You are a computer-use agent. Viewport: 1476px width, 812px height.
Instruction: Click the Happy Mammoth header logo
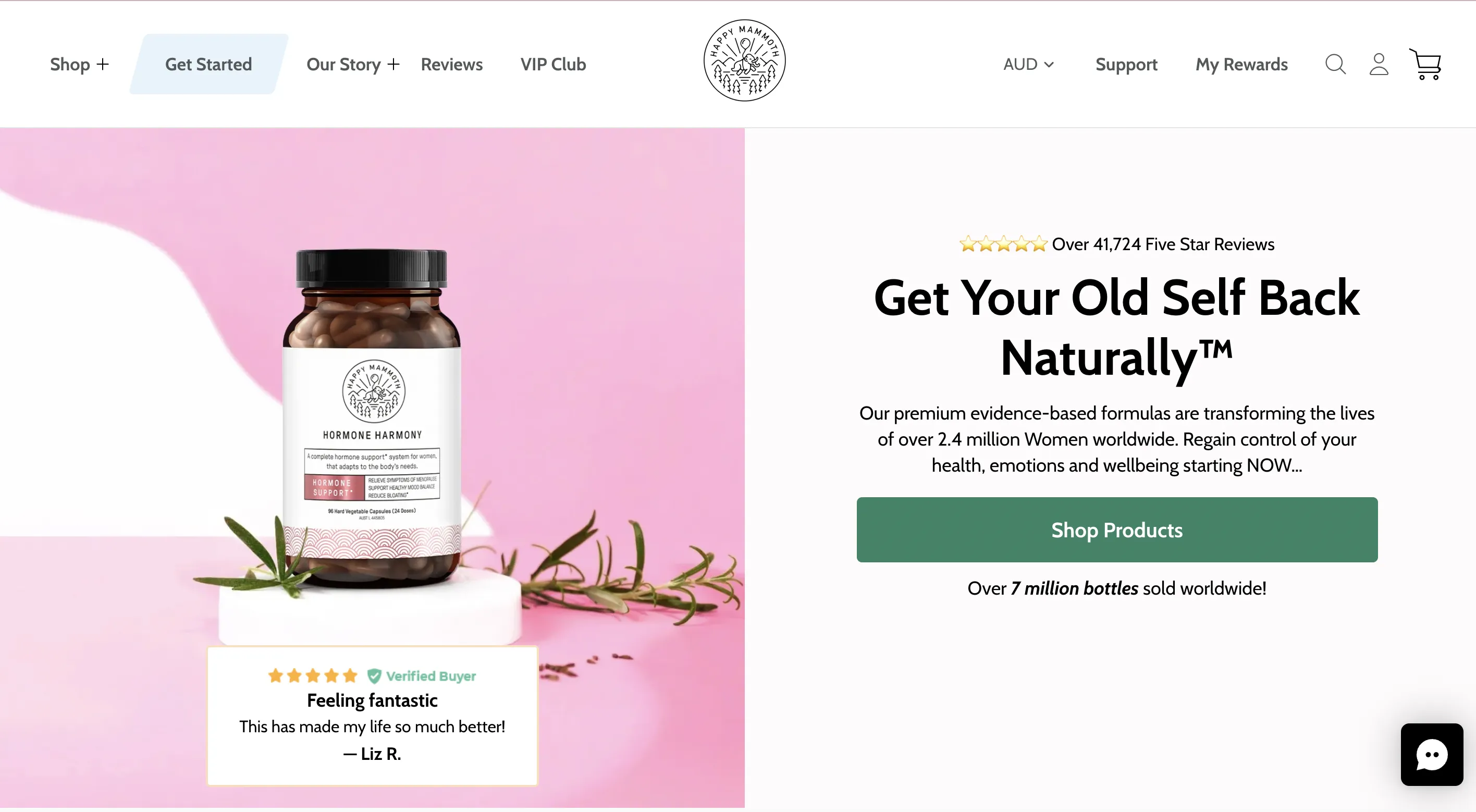pos(744,61)
